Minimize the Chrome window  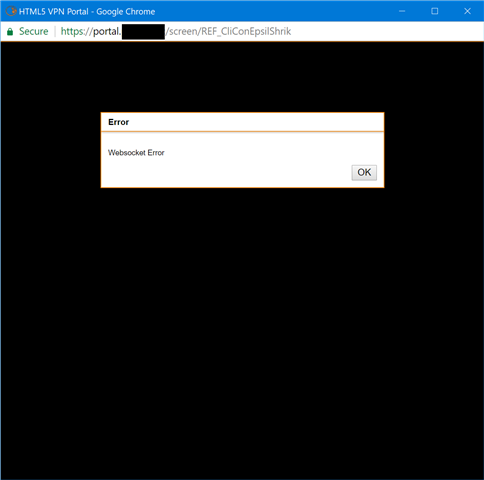[x=402, y=11]
